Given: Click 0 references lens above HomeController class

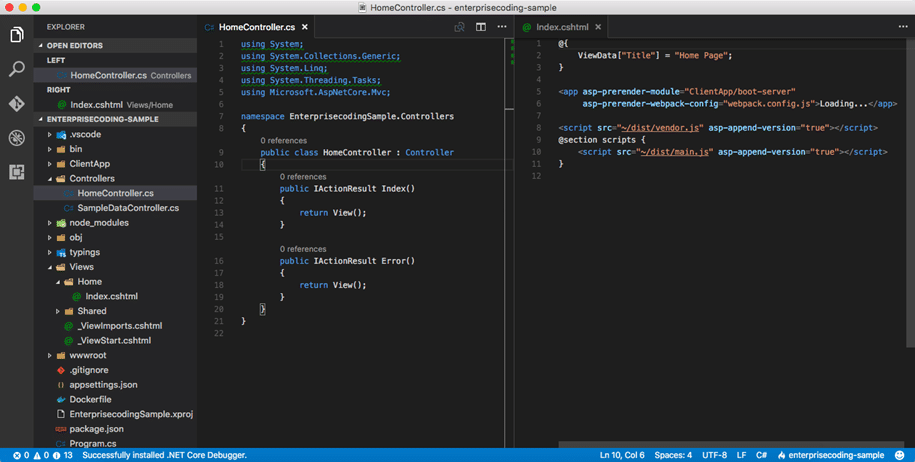Looking at the screenshot, I should point(284,141).
